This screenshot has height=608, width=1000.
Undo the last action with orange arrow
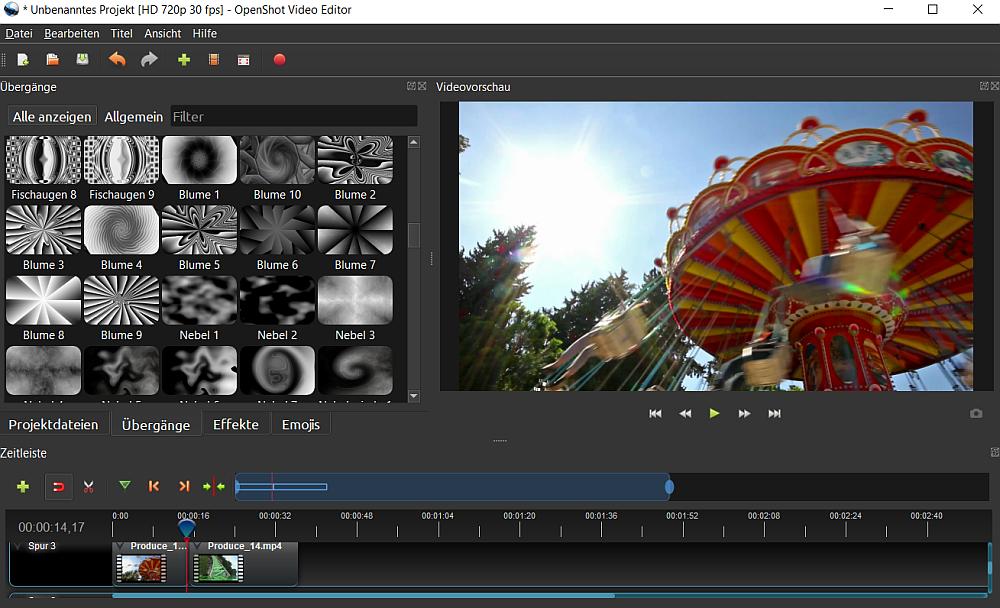[117, 60]
